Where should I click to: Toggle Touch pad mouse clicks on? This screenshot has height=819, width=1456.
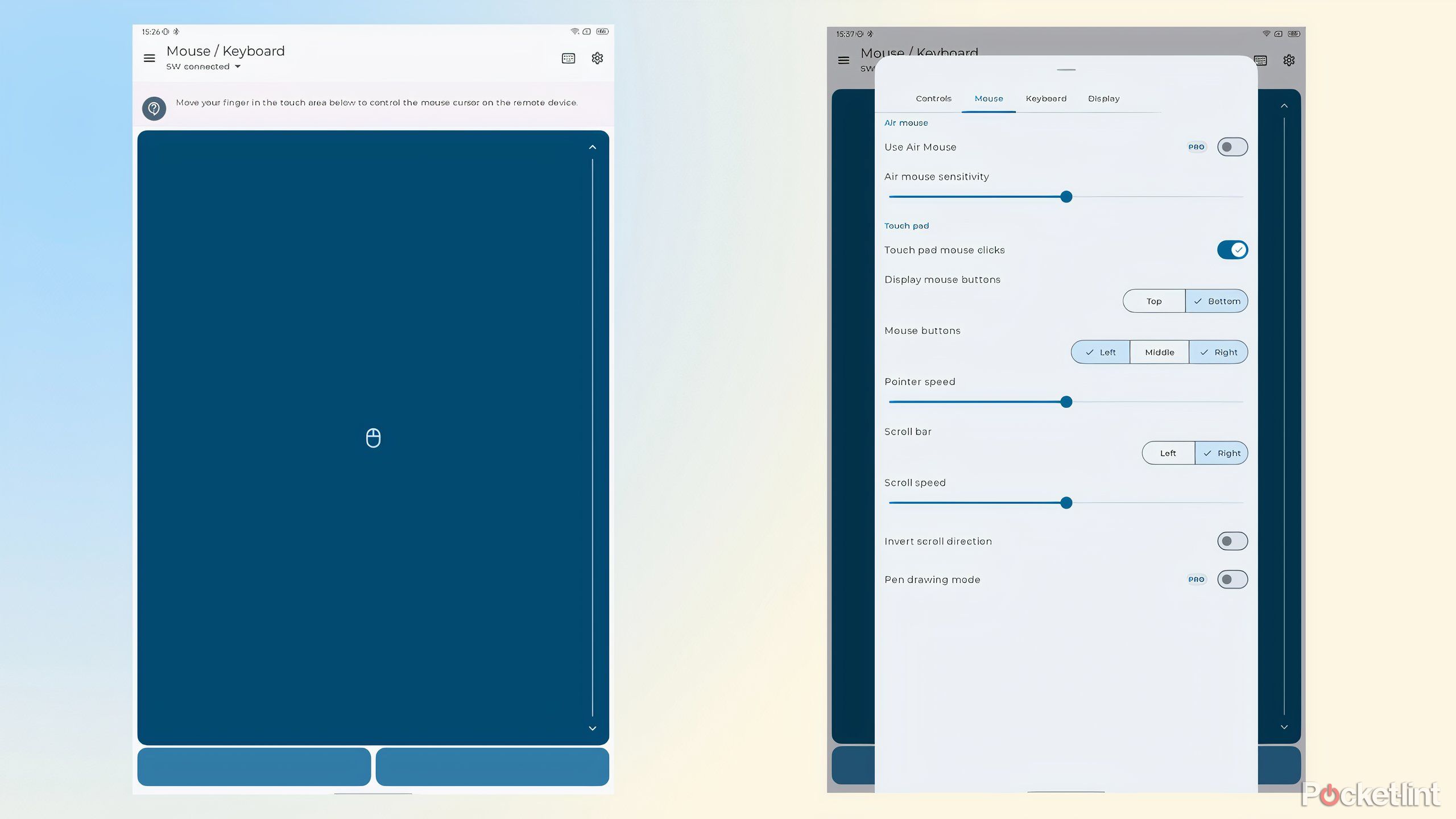[1232, 249]
